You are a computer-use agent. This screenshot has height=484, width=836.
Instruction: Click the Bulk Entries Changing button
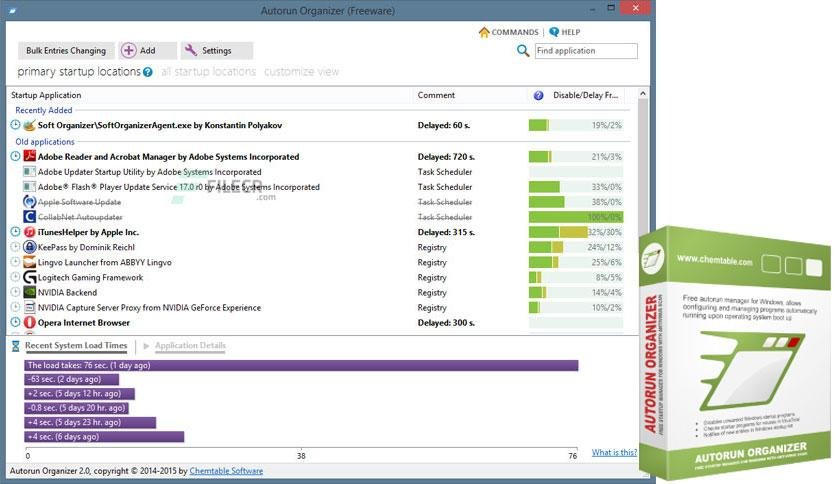click(x=66, y=51)
